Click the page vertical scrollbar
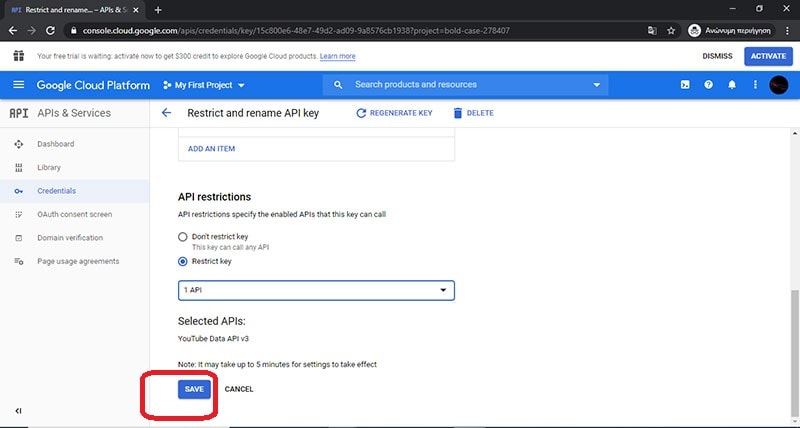 click(794, 350)
